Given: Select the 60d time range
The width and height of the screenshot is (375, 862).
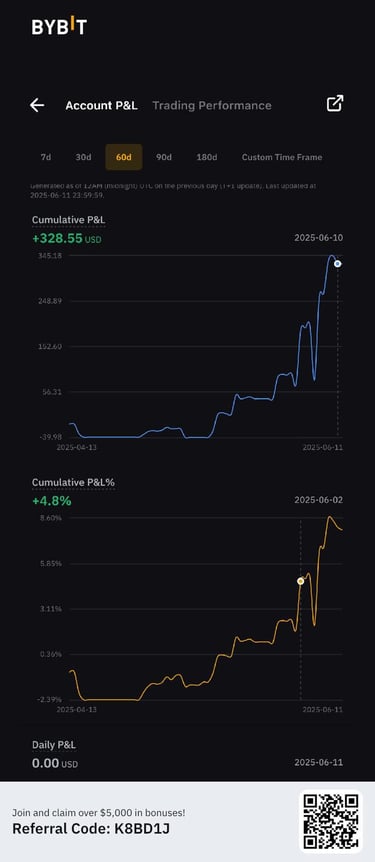Looking at the screenshot, I should tap(124, 157).
